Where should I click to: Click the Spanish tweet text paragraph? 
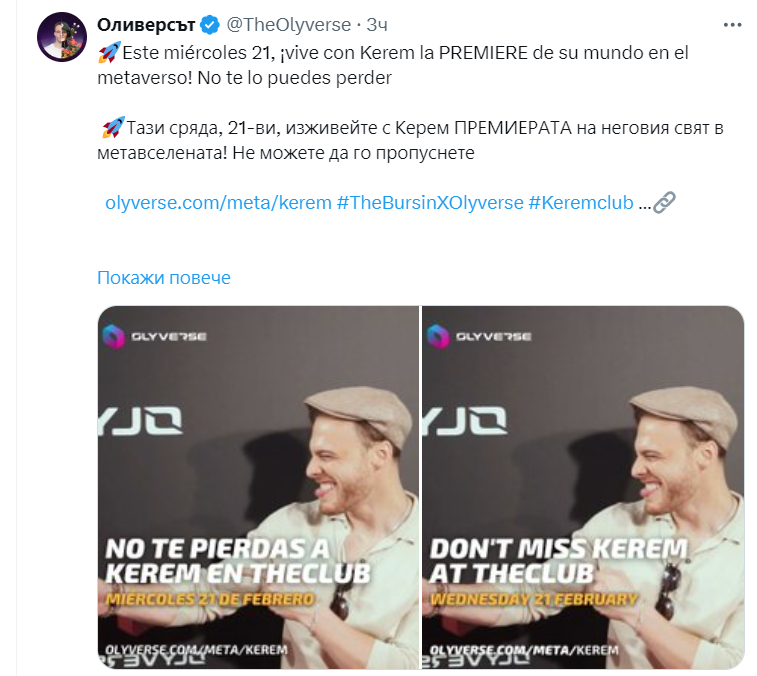point(393,65)
